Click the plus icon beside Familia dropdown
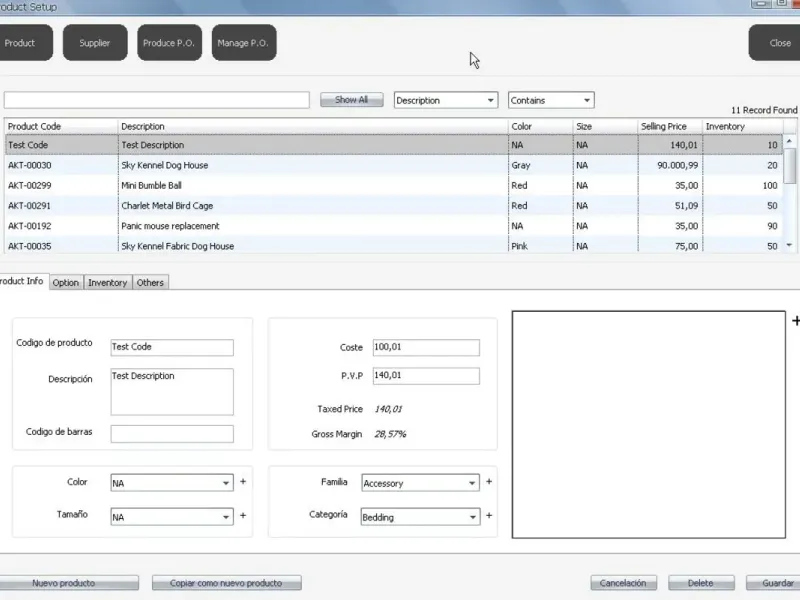 (x=489, y=482)
